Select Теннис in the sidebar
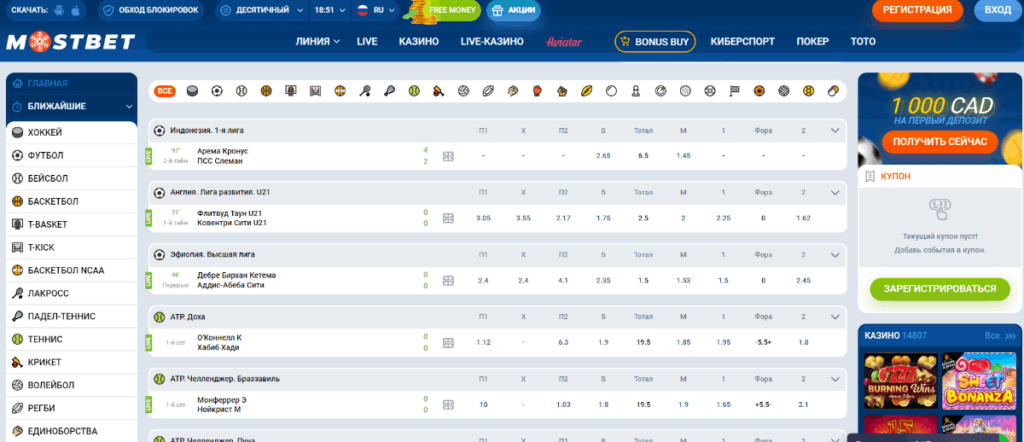Screen dimensions: 1024x442 click(x=72, y=339)
